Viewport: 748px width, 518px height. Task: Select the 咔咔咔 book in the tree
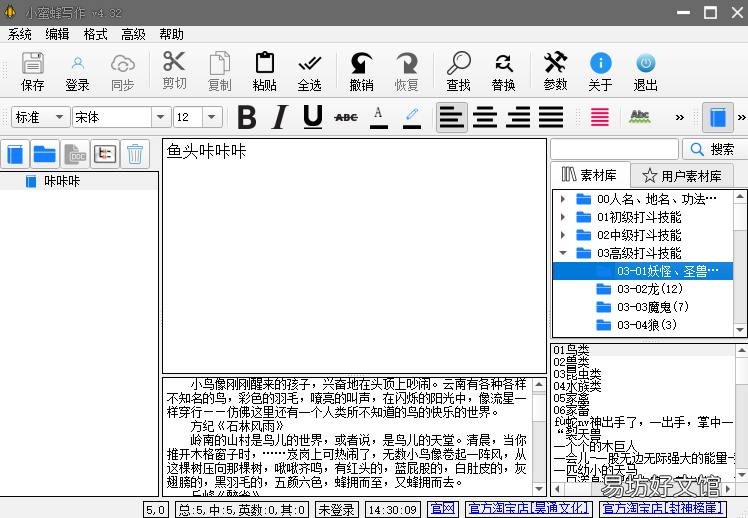pyautogui.click(x=62, y=181)
